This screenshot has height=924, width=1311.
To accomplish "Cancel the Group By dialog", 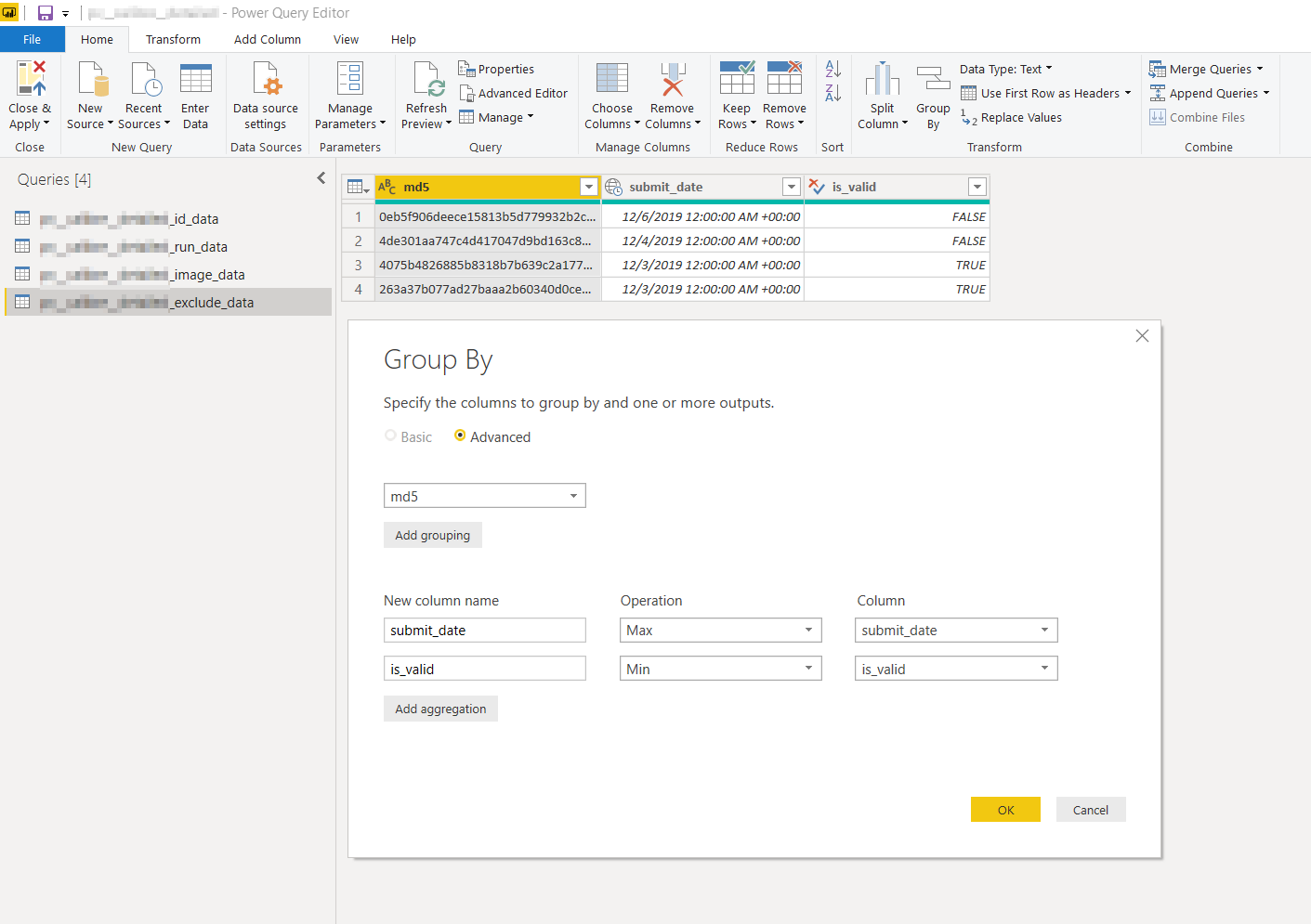I will tap(1091, 810).
